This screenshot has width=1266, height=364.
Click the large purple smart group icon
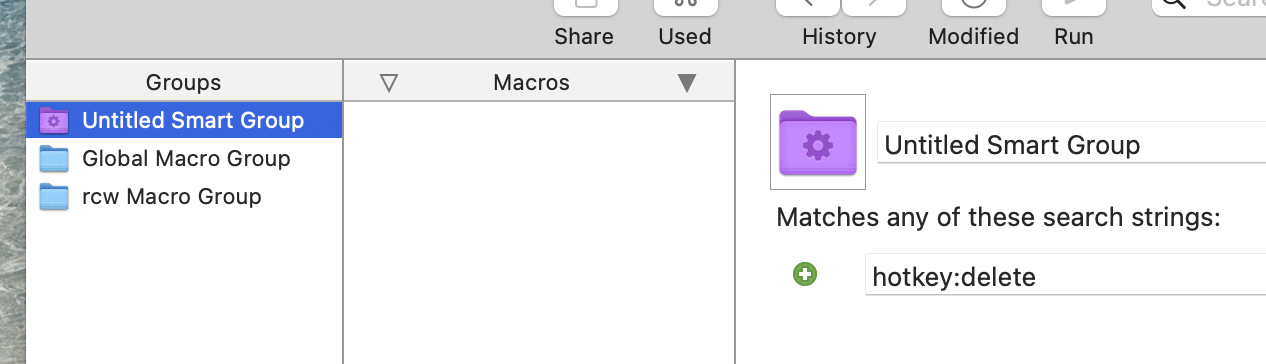[x=818, y=142]
